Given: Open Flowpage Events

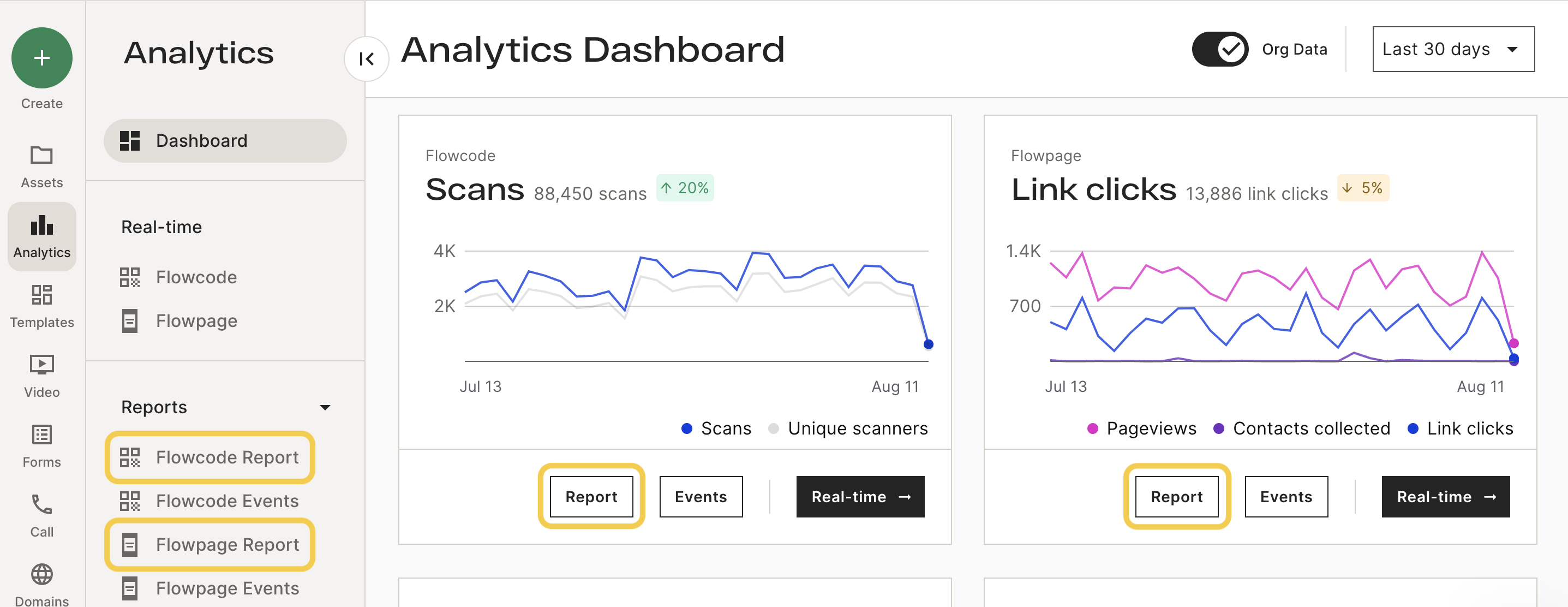Looking at the screenshot, I should (x=210, y=588).
